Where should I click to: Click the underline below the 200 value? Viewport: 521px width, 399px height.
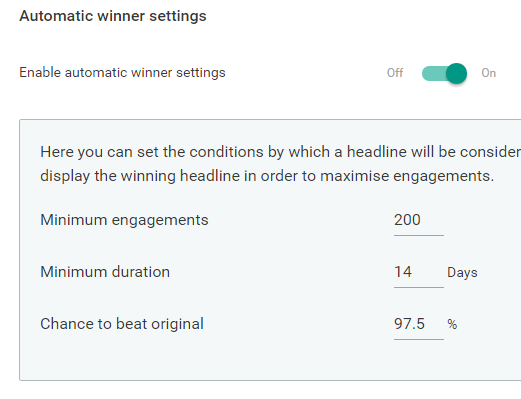[x=419, y=235]
